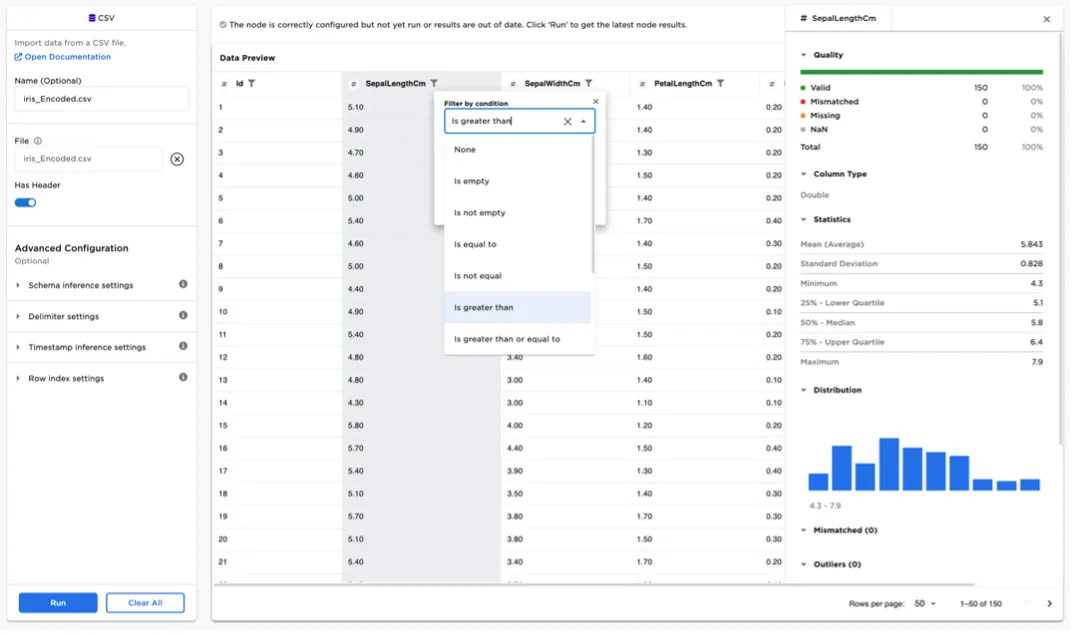Screen dimensions: 1072x635
Task: Select 'Is greater than or equal to'
Action: coord(507,340)
